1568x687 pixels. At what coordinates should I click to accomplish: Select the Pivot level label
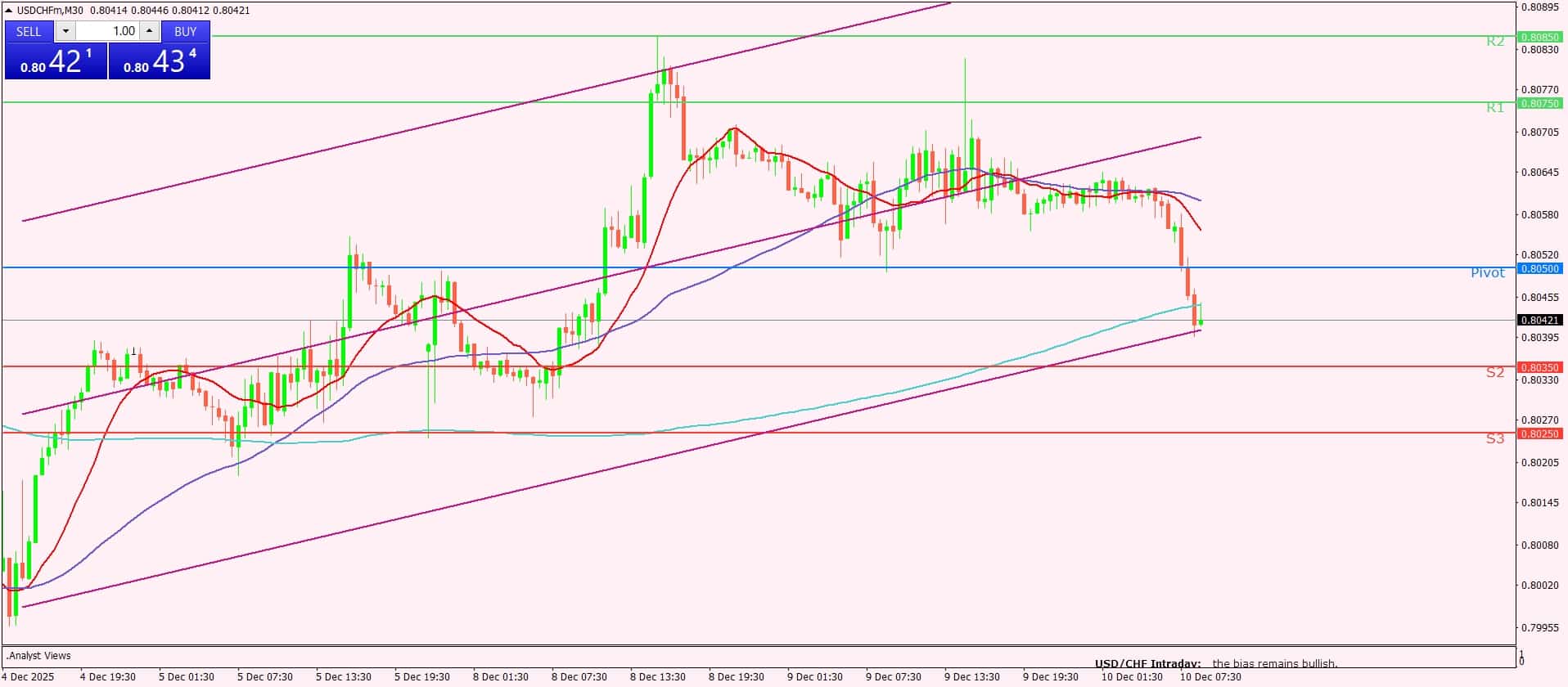(1488, 272)
